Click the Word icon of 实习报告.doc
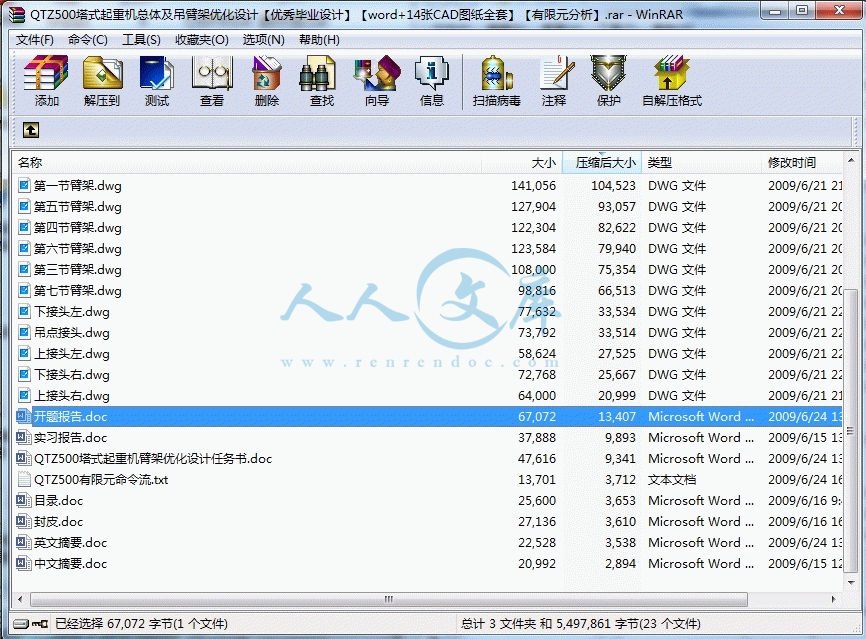 pos(24,437)
